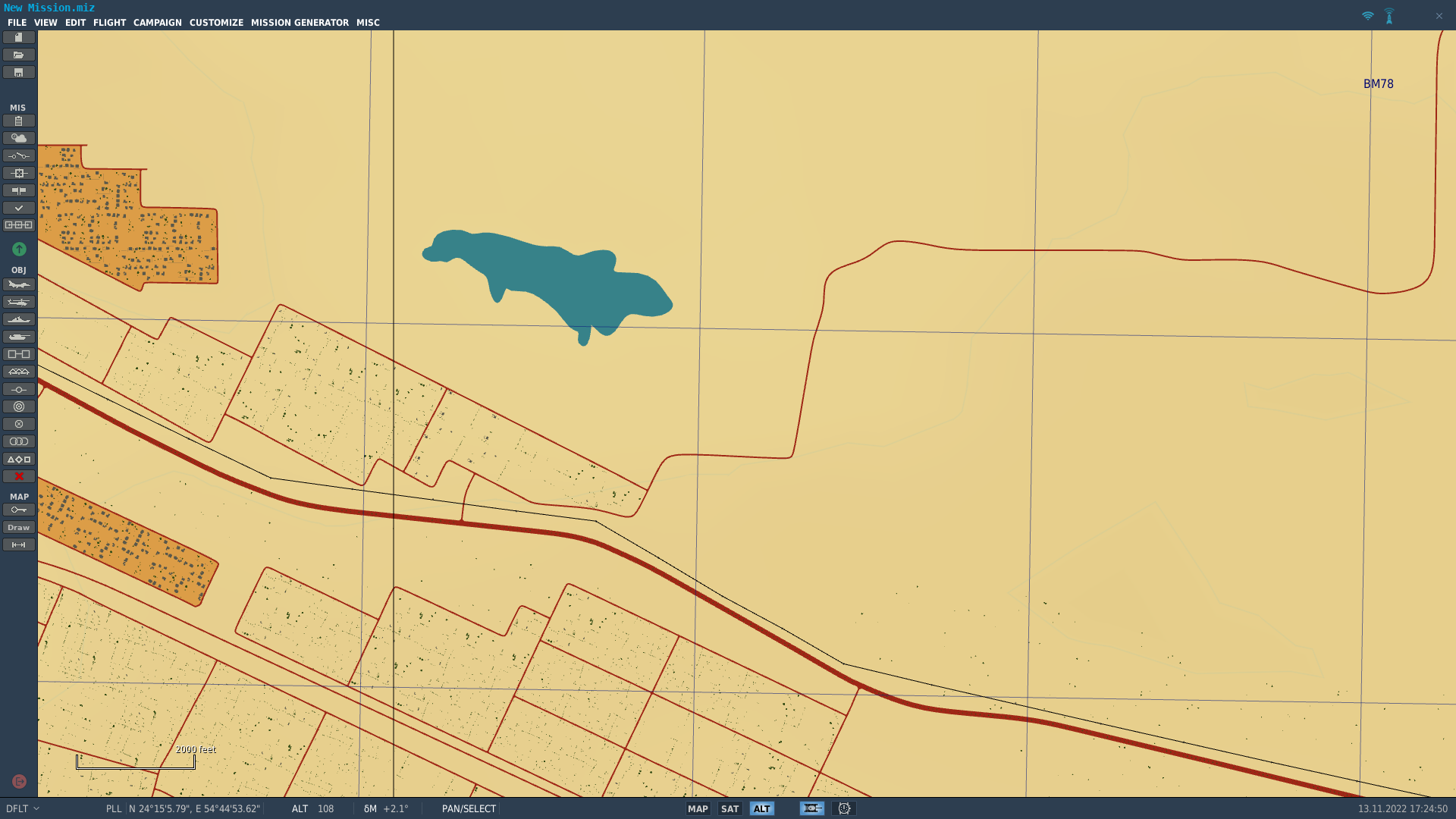
Task: Select the ship group tool
Action: 18,319
